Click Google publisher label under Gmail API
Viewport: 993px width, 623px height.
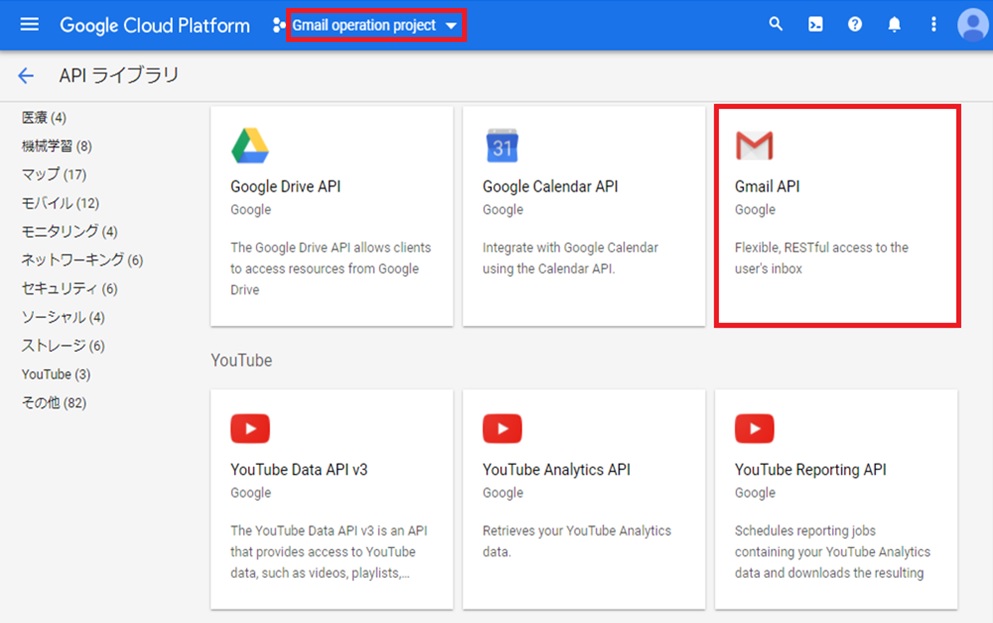point(755,210)
